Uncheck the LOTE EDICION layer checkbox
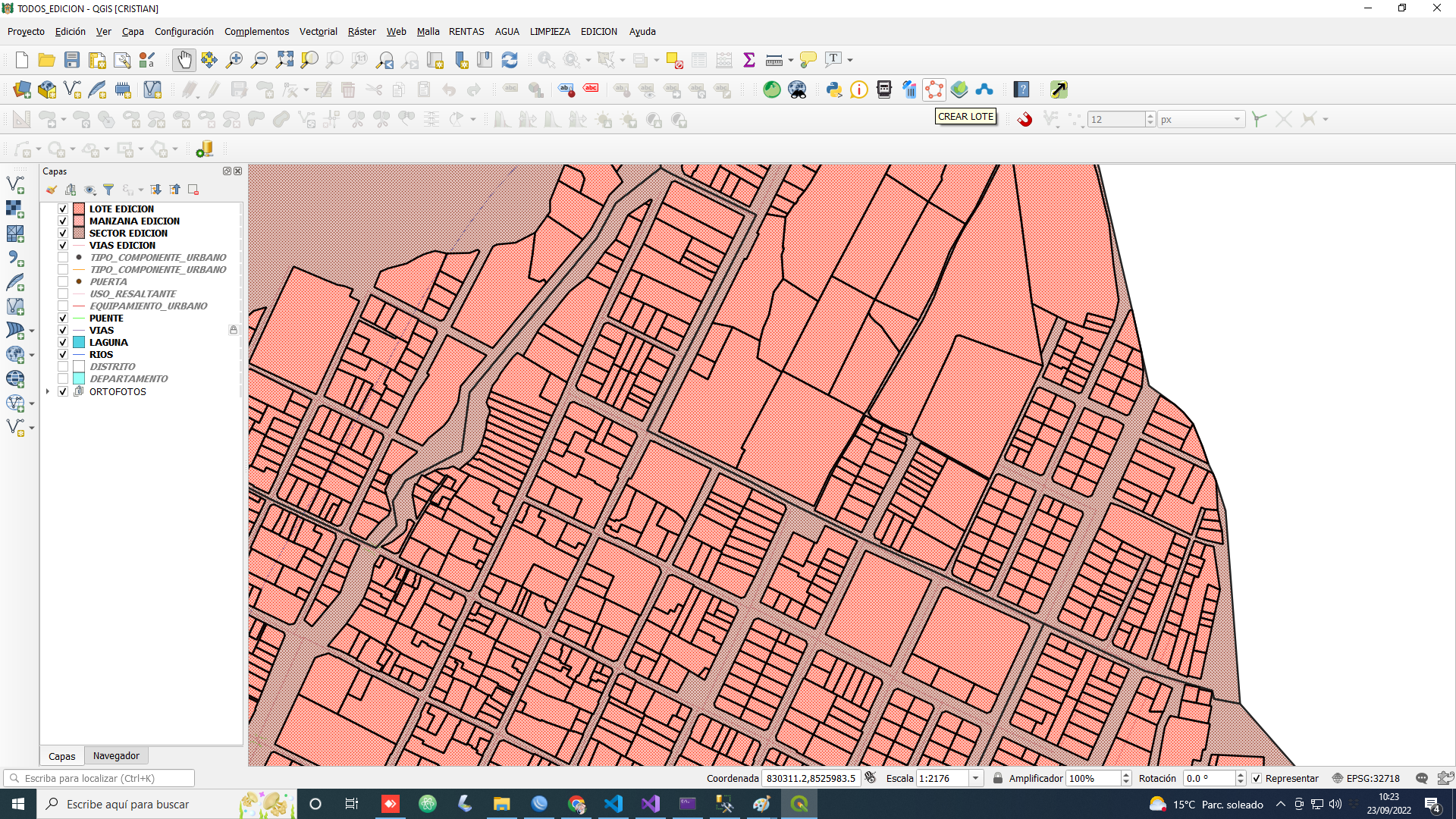 click(63, 209)
